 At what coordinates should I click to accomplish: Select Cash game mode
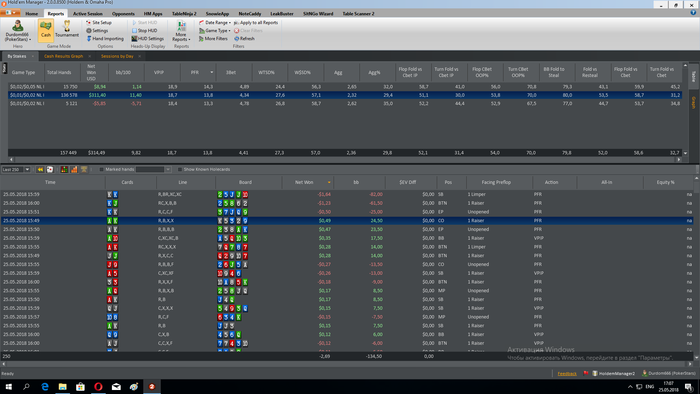point(46,30)
